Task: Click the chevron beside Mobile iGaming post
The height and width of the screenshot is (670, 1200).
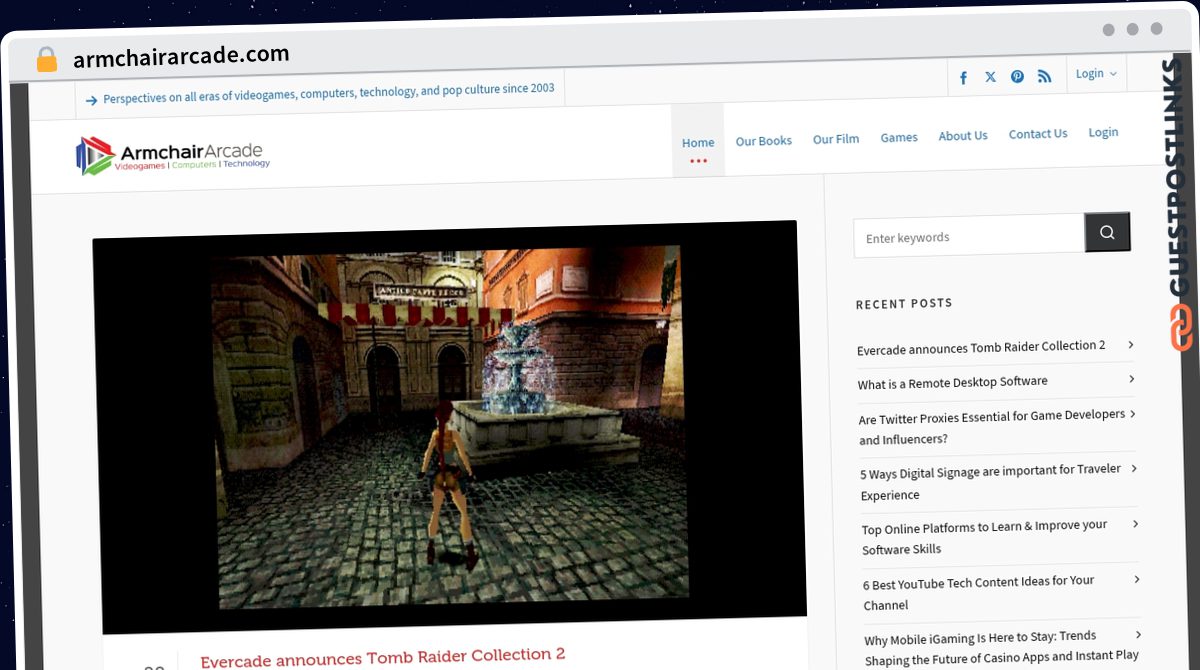Action: 1137,634
